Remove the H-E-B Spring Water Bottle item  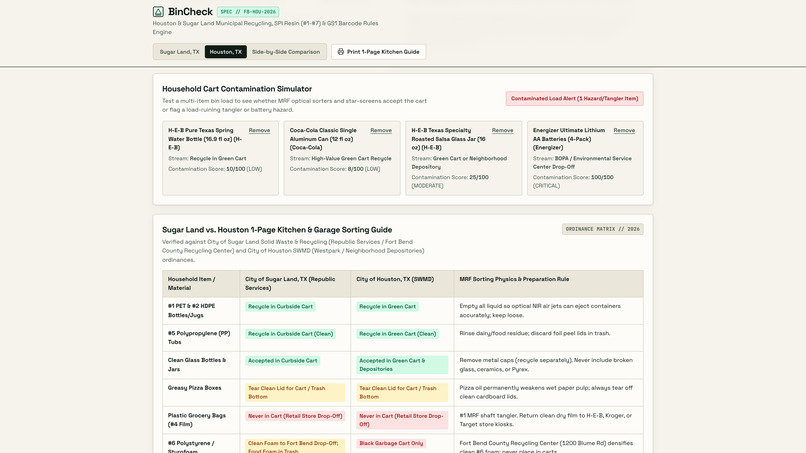pyautogui.click(x=259, y=131)
